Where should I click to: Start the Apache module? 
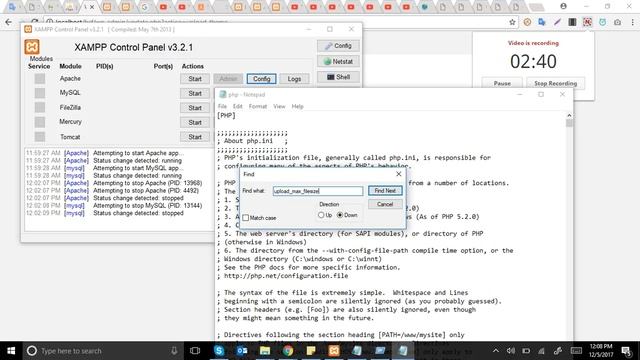[x=195, y=79]
